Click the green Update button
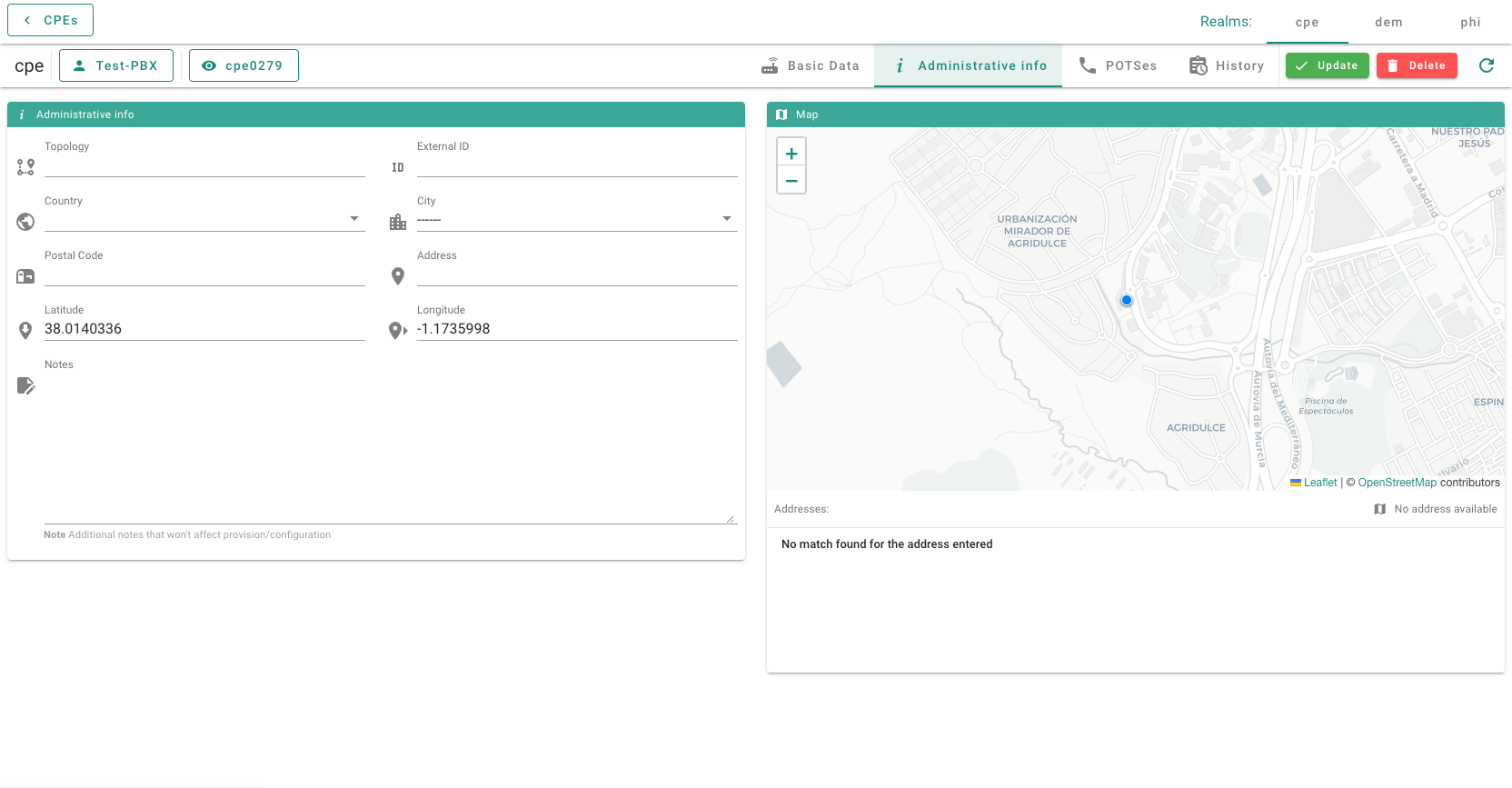The image size is (1512, 788). [1327, 65]
